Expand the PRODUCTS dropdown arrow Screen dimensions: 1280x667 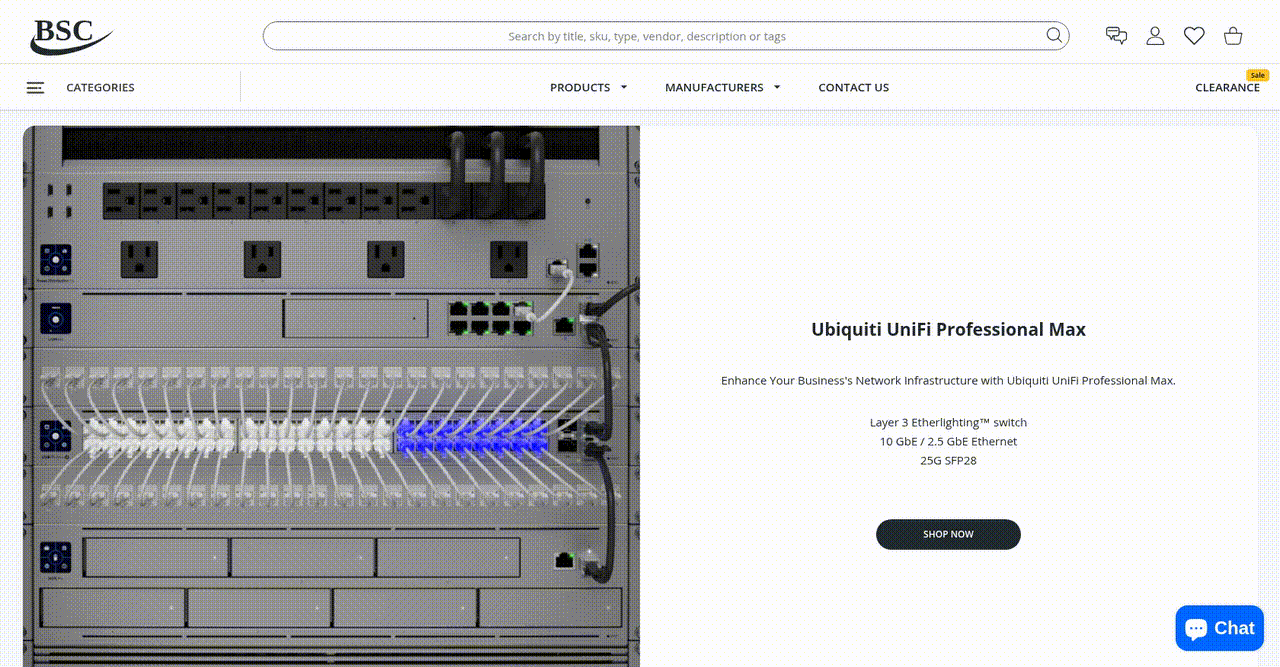point(624,87)
